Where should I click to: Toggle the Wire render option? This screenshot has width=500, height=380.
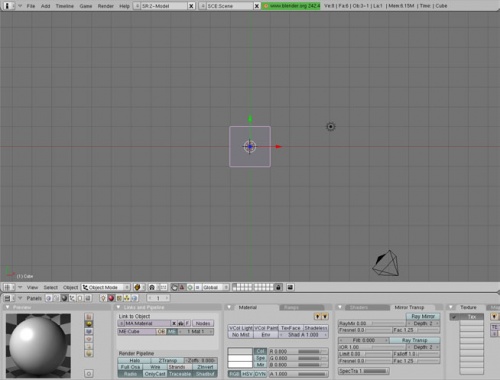click(155, 367)
